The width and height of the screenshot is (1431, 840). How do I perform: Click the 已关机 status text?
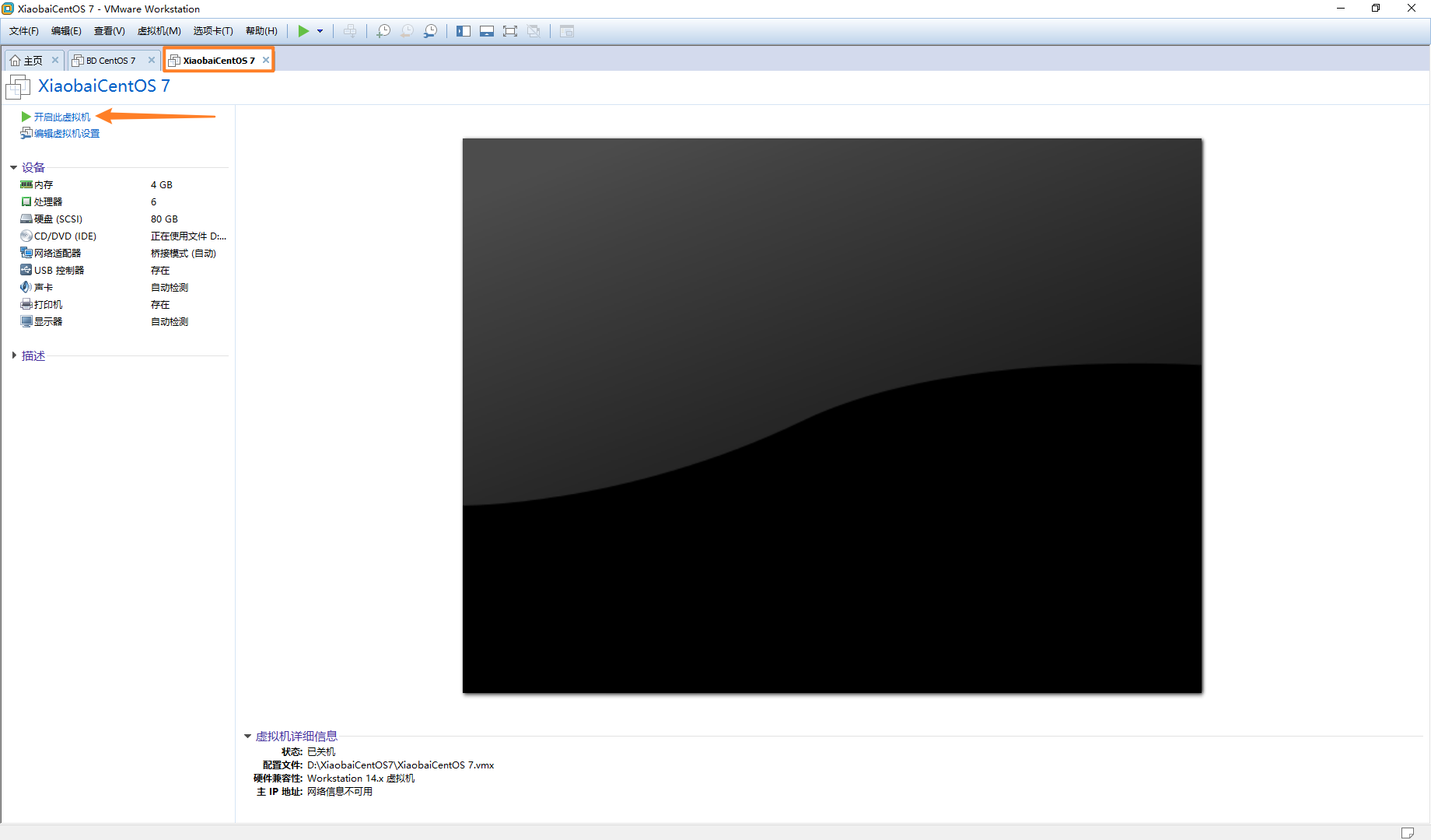tap(321, 752)
